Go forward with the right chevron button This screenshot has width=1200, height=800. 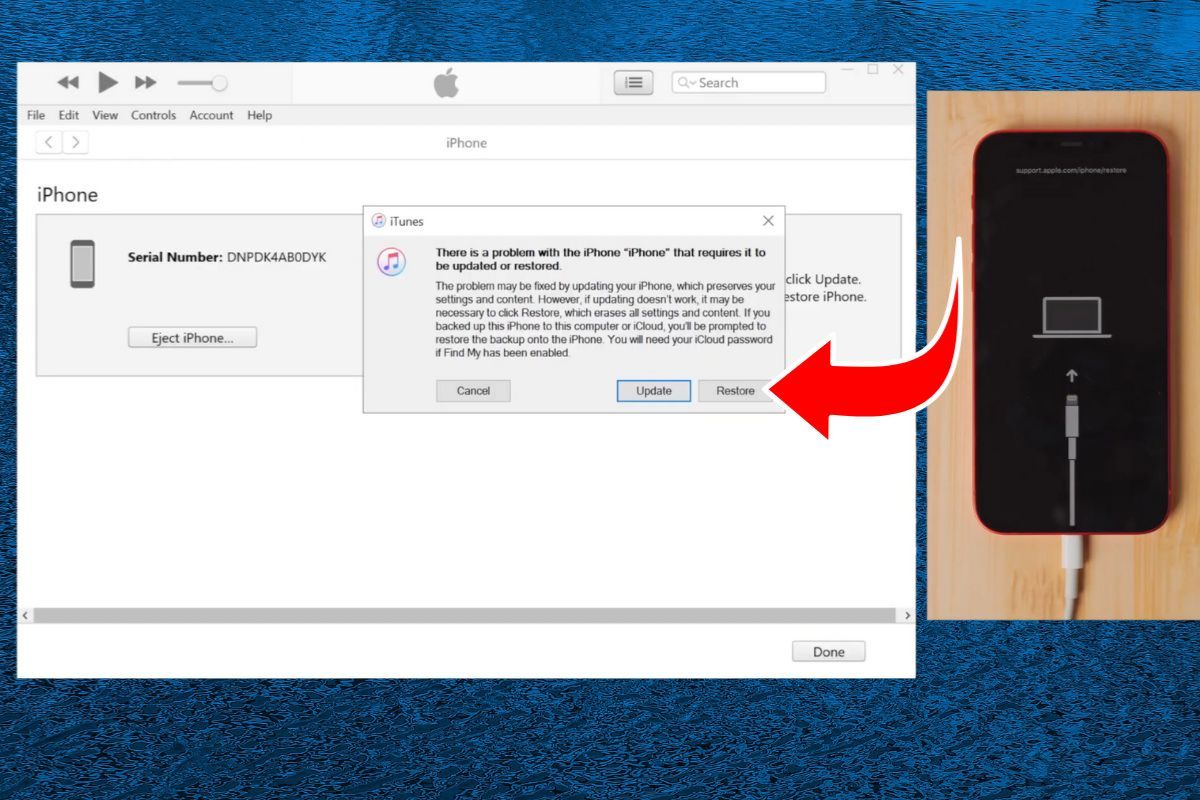tap(76, 142)
